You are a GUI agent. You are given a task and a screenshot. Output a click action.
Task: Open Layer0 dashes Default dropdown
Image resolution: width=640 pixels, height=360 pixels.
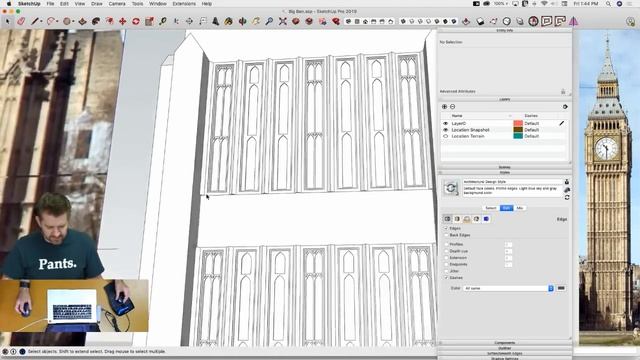tap(531, 123)
